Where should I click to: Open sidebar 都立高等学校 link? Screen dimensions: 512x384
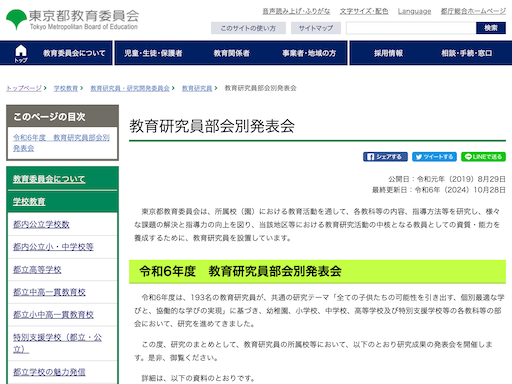(x=37, y=269)
